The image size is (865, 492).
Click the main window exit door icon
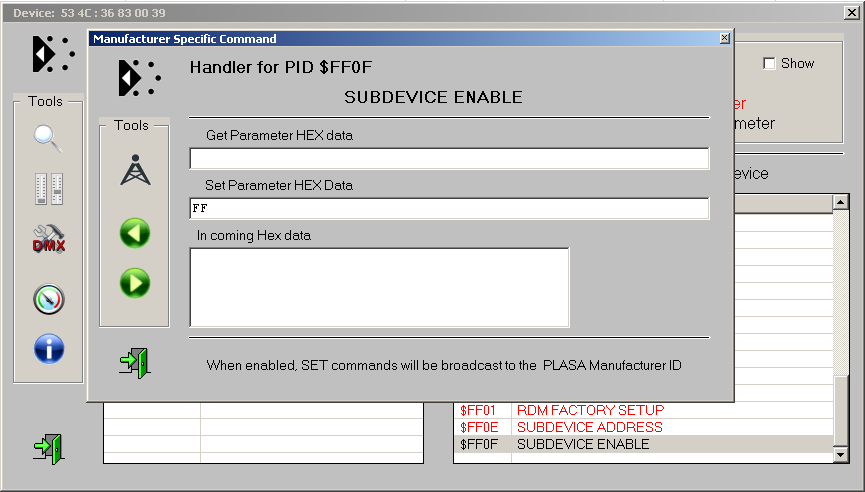pos(48,447)
